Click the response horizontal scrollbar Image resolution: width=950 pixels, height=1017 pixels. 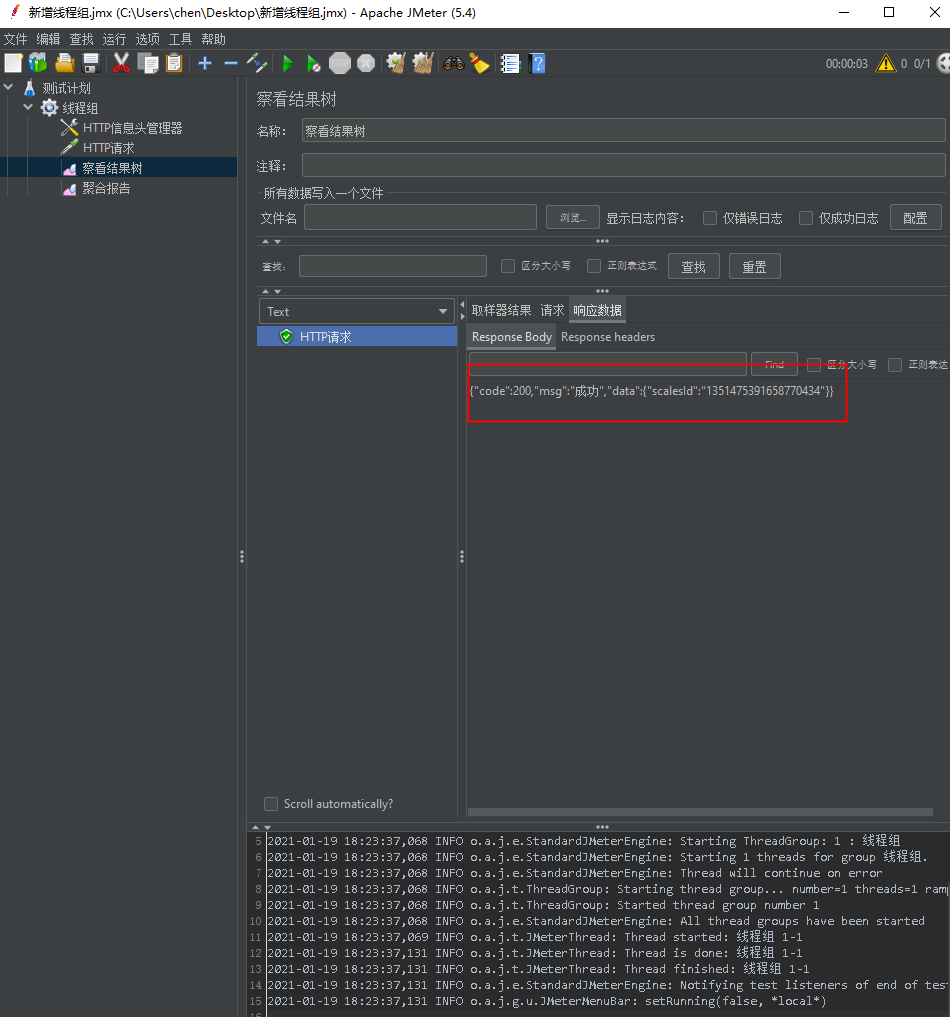click(x=700, y=812)
